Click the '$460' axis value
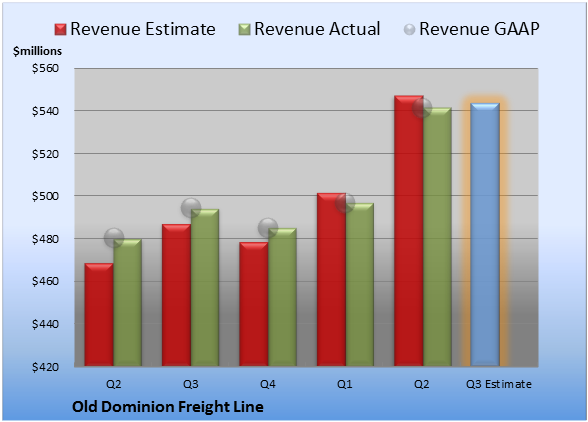Image resolution: width=588 pixels, height=422 pixels. coord(45,281)
